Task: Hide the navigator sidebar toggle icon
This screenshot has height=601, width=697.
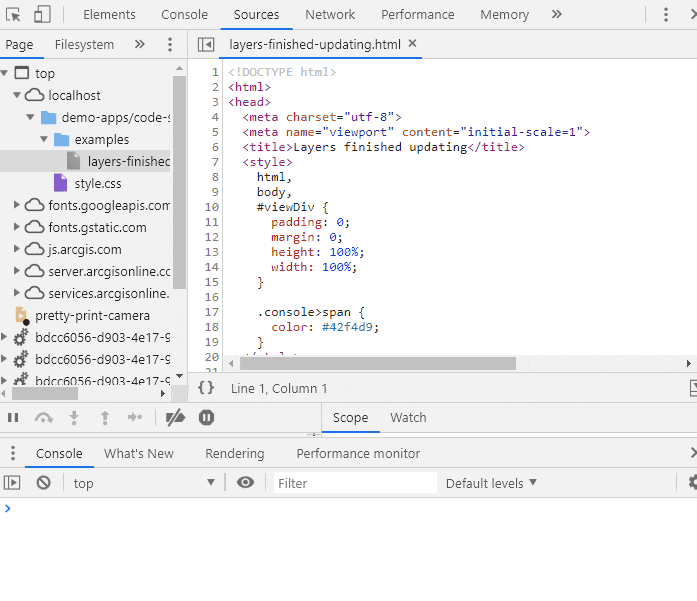Action: click(x=206, y=44)
